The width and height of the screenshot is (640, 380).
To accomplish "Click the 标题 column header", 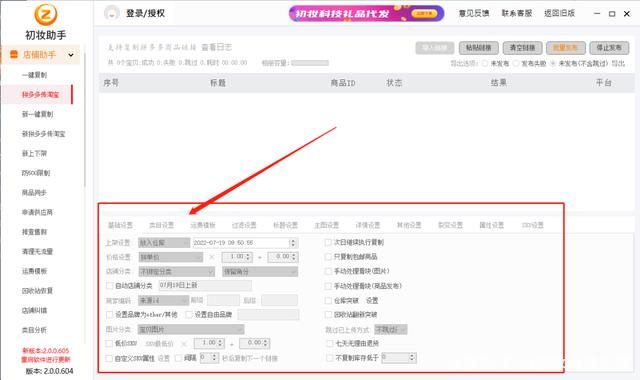I will click(218, 83).
